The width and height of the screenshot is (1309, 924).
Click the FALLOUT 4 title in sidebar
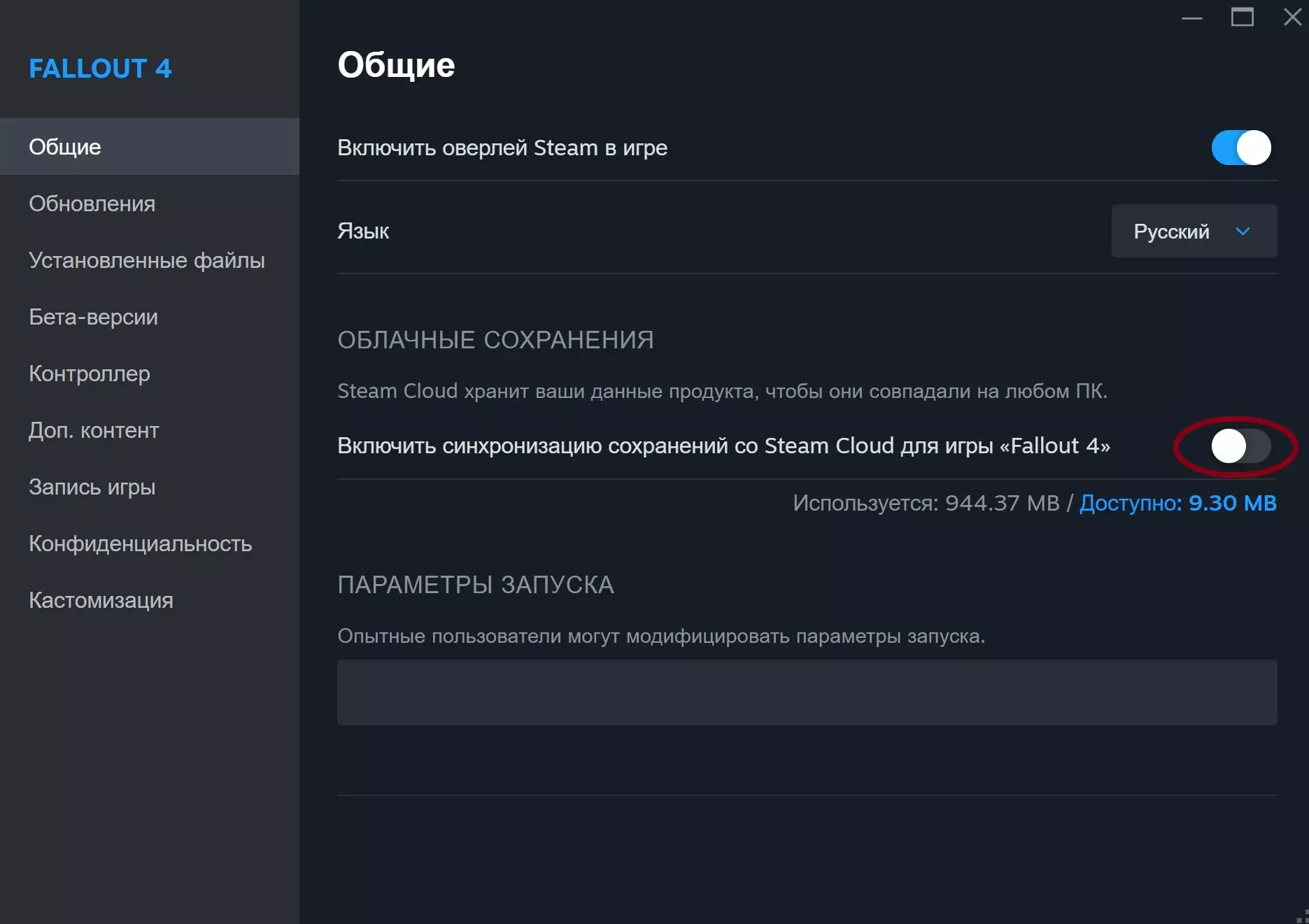(x=100, y=69)
